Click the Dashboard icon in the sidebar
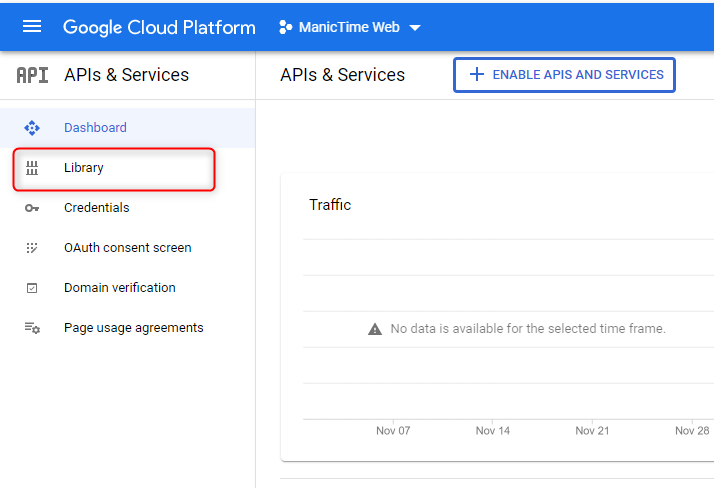 coord(32,128)
